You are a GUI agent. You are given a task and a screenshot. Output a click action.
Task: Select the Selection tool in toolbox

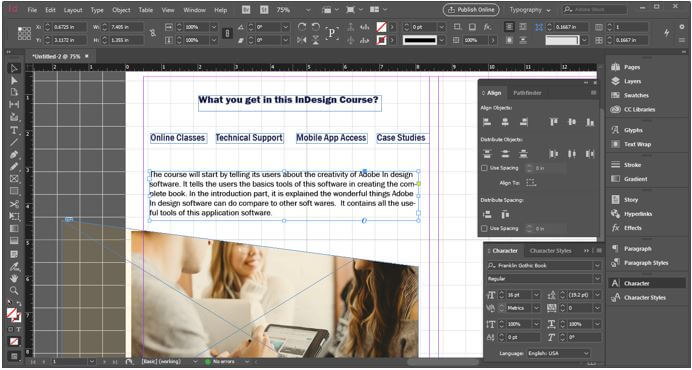point(14,68)
